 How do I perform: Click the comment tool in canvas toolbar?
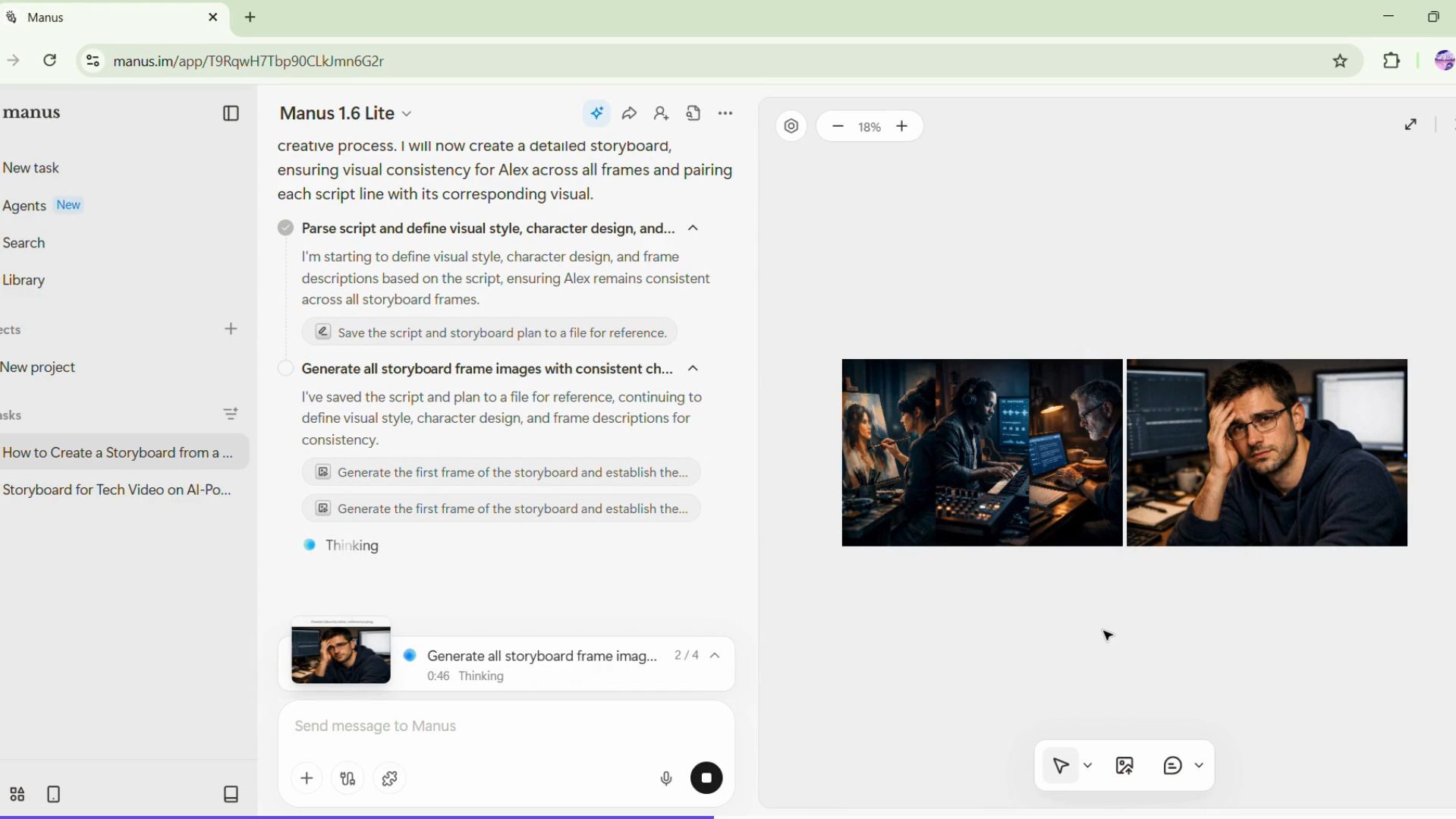(1172, 765)
